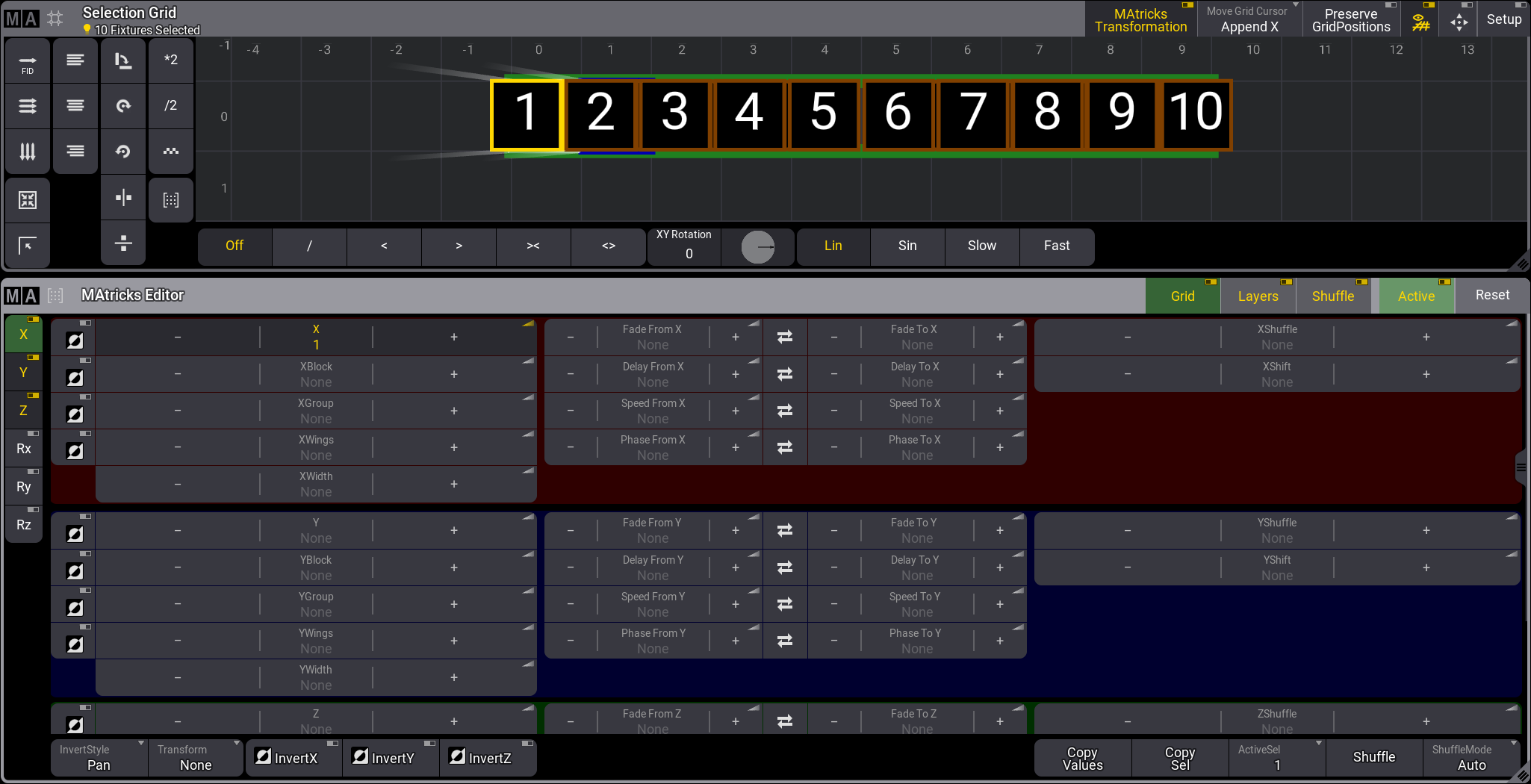Click the shrink-to-fit arrows icon
The width and height of the screenshot is (1531, 784).
[28, 200]
